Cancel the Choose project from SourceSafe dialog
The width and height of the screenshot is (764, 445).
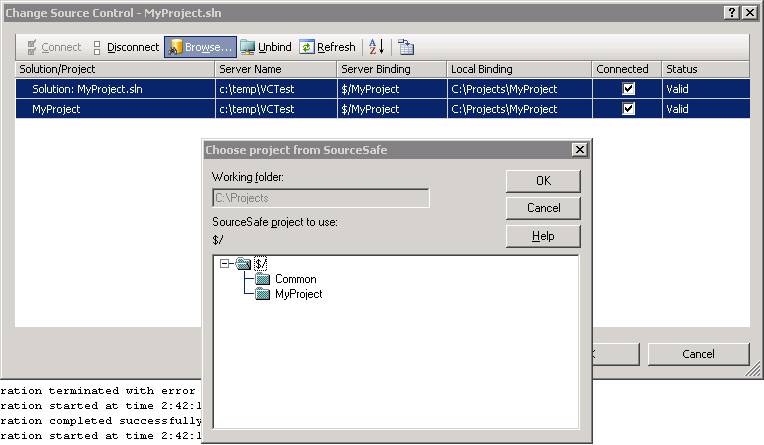[x=543, y=208]
